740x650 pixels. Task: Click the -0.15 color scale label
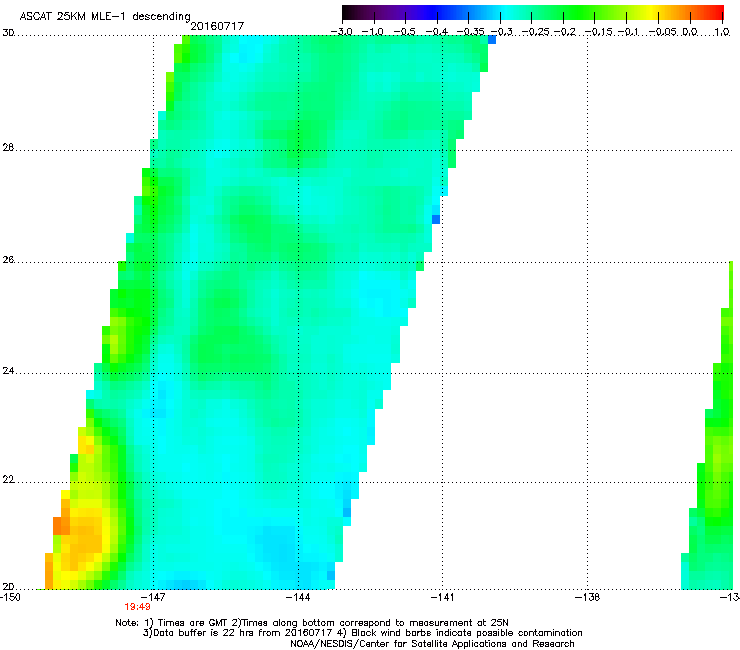[598, 32]
